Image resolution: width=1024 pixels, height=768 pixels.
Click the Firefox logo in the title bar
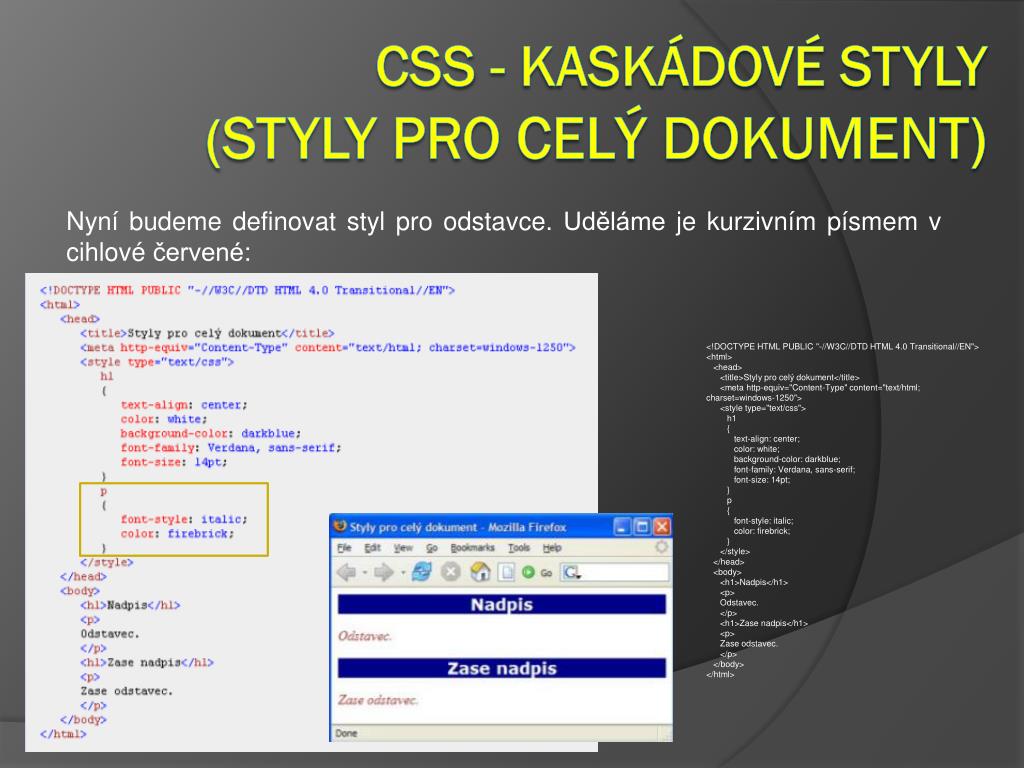[x=339, y=526]
